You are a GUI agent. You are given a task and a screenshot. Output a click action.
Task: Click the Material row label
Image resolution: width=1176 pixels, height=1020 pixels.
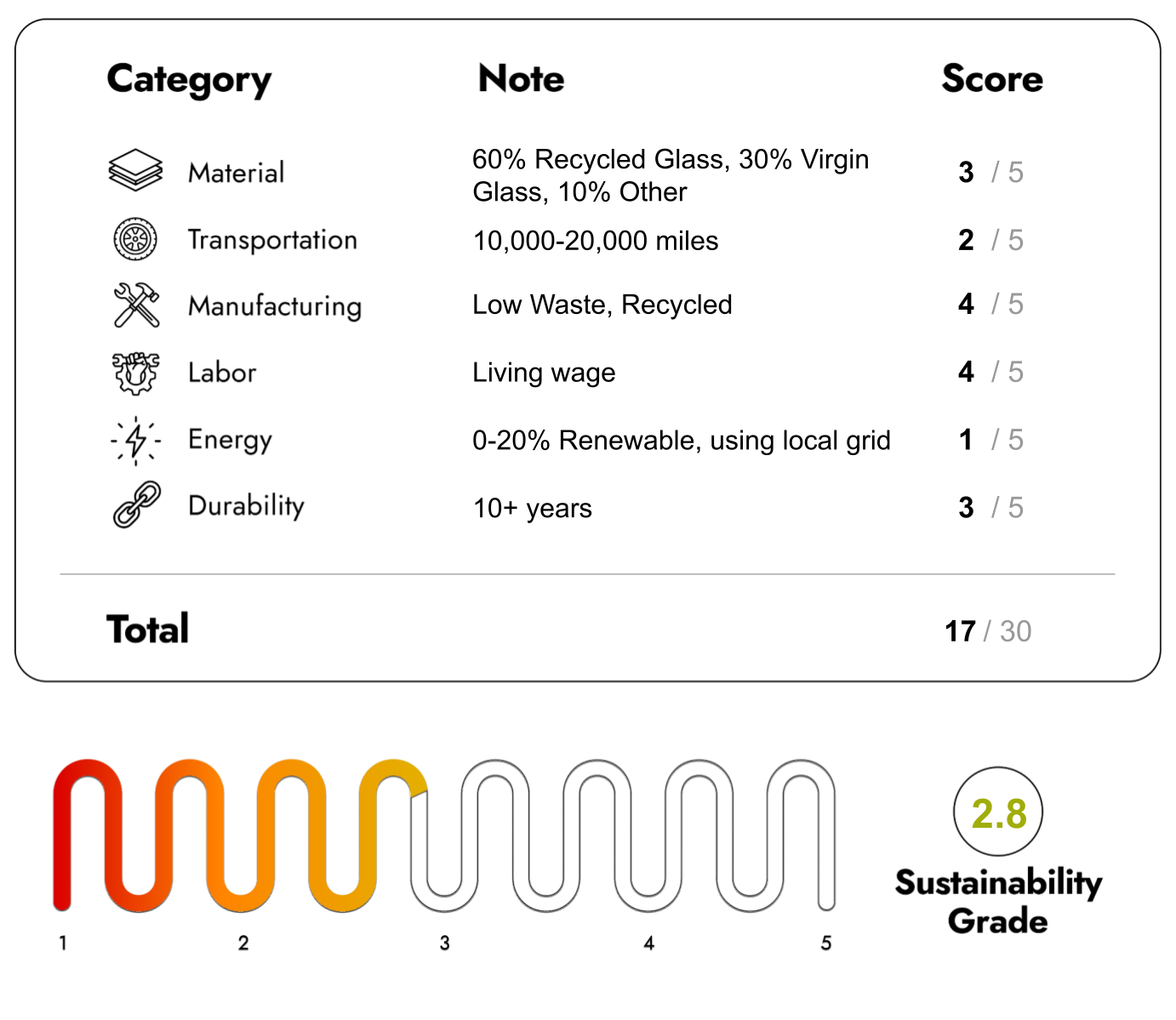237,173
